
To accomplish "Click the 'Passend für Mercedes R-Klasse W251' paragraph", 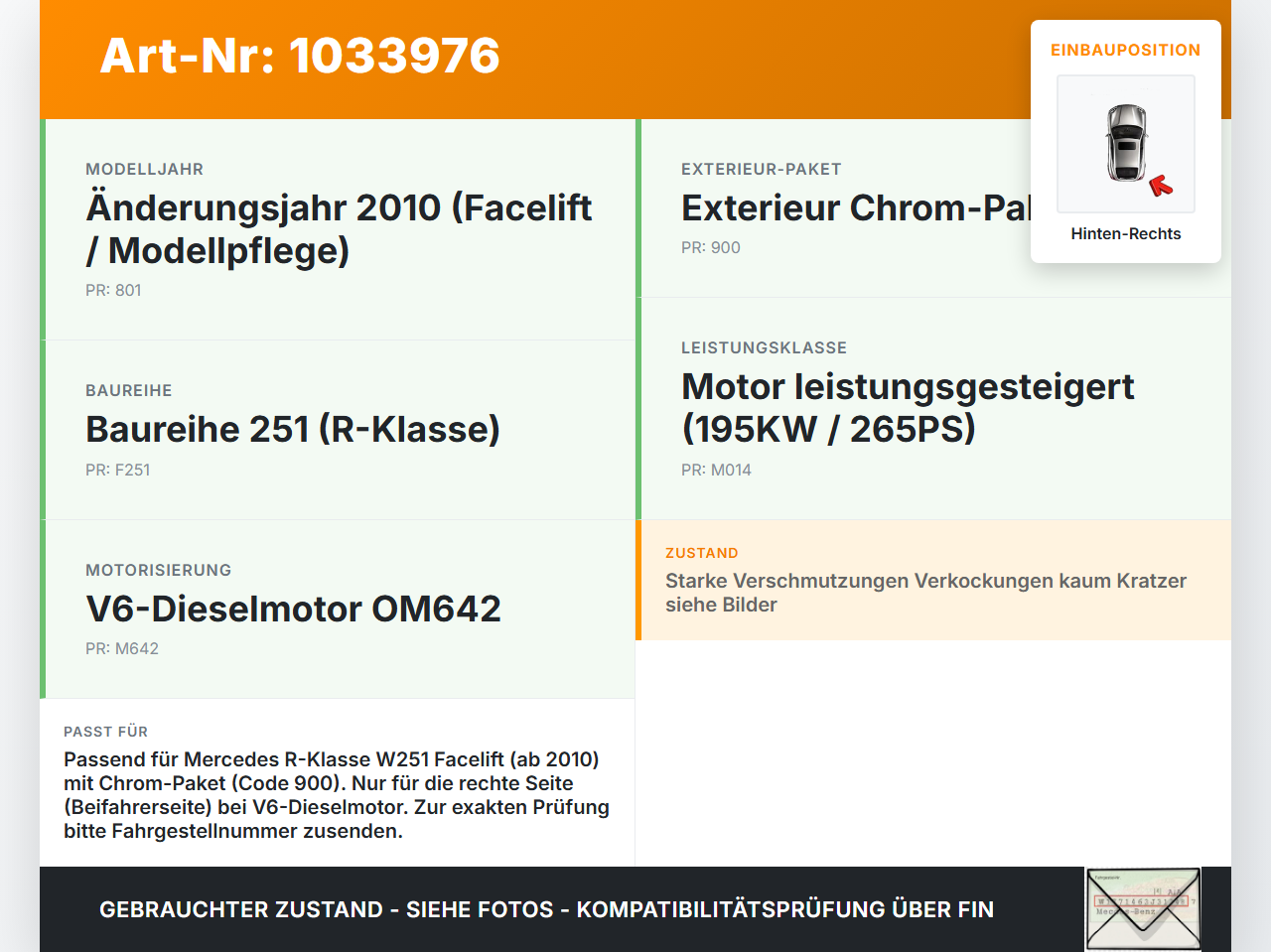I will click(x=337, y=795).
